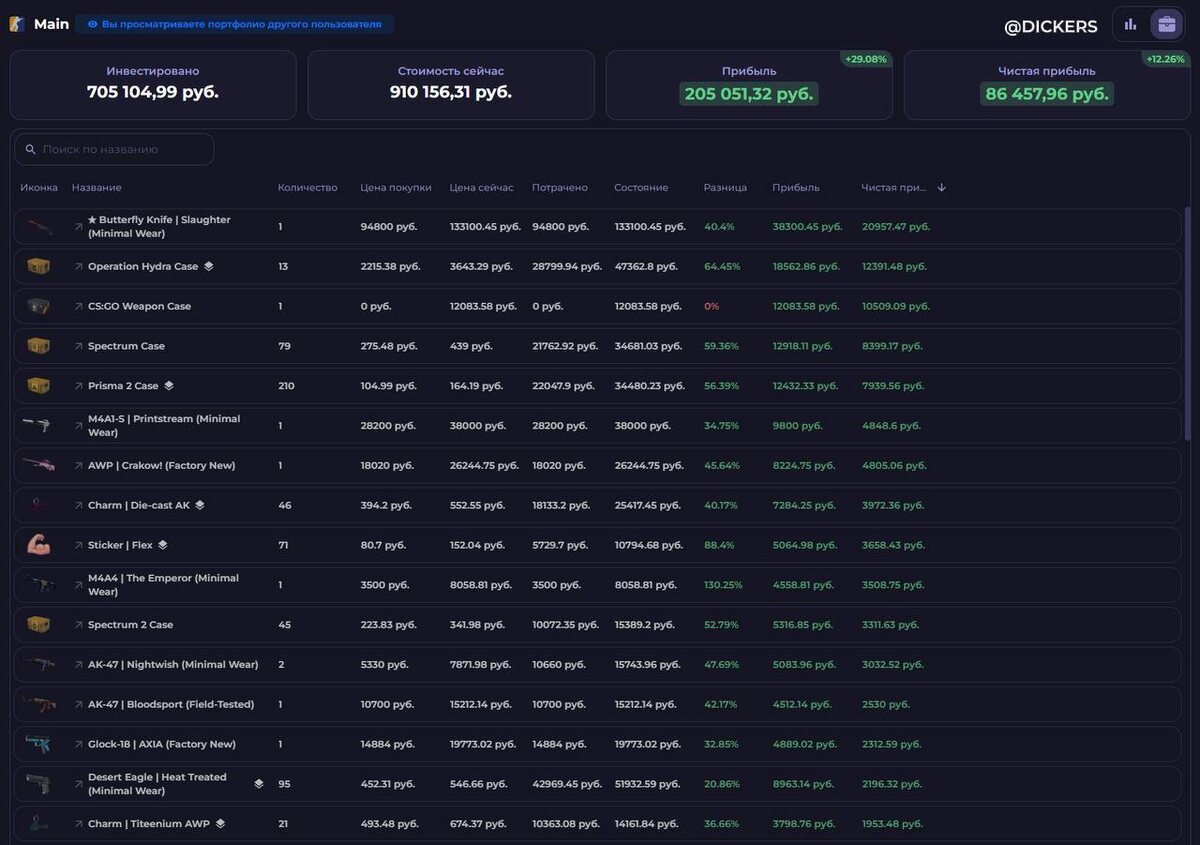The image size is (1200, 845).
Task: Open the portfolio briefcase icon
Action: click(1166, 24)
